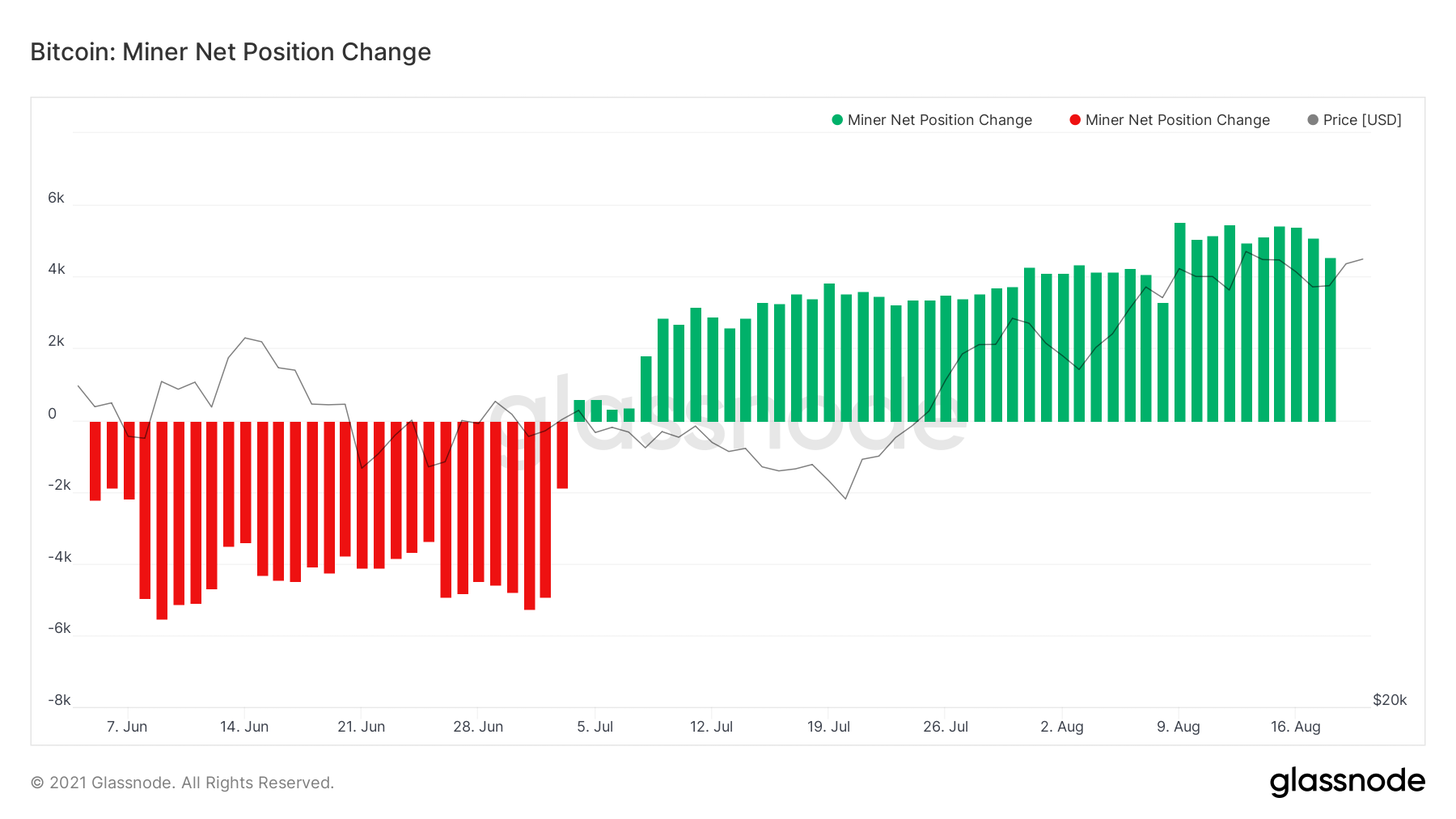Click the -8k y-axis label

click(x=59, y=700)
